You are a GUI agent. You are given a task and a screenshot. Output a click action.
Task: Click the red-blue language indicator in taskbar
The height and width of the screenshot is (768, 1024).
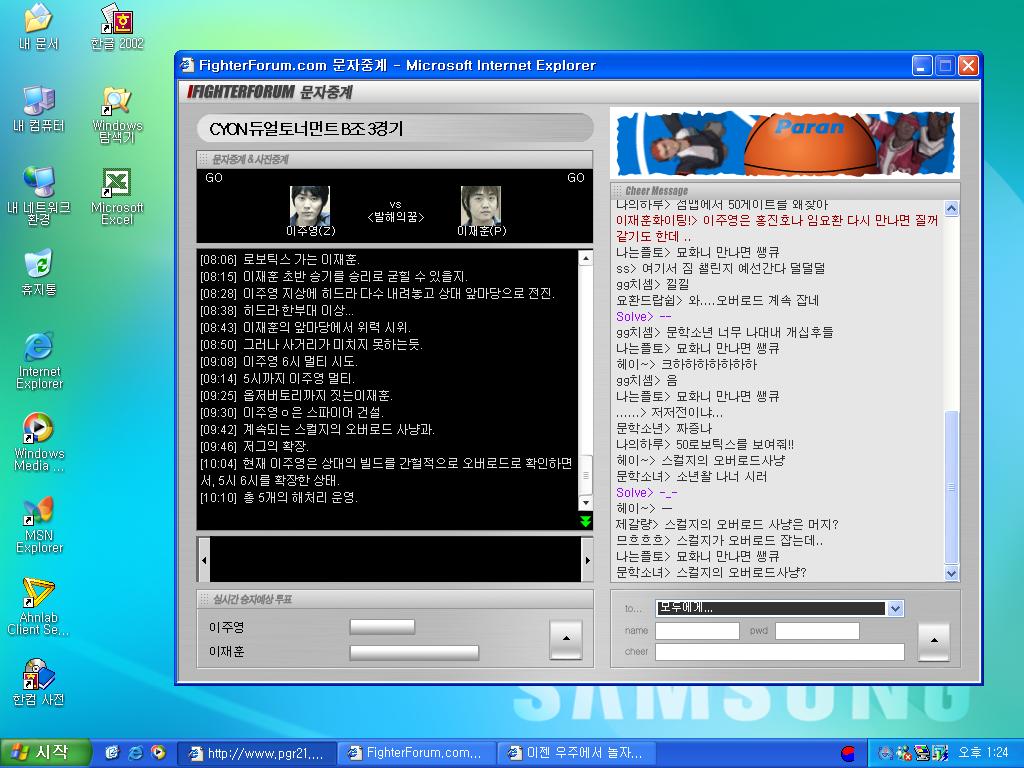point(848,753)
